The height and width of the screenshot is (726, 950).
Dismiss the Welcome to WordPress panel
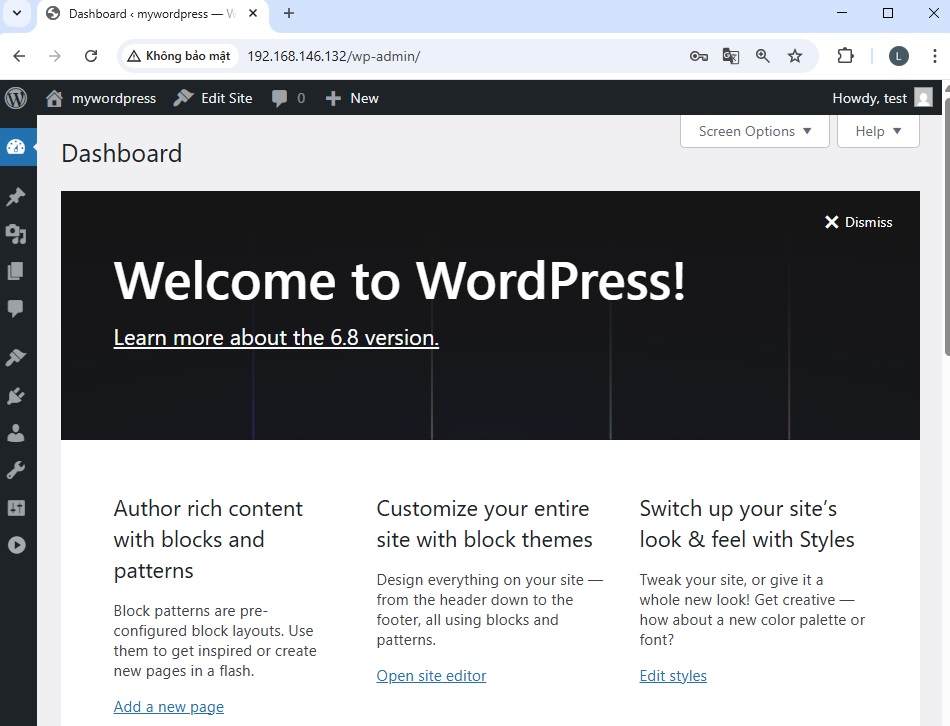pyautogui.click(x=858, y=222)
